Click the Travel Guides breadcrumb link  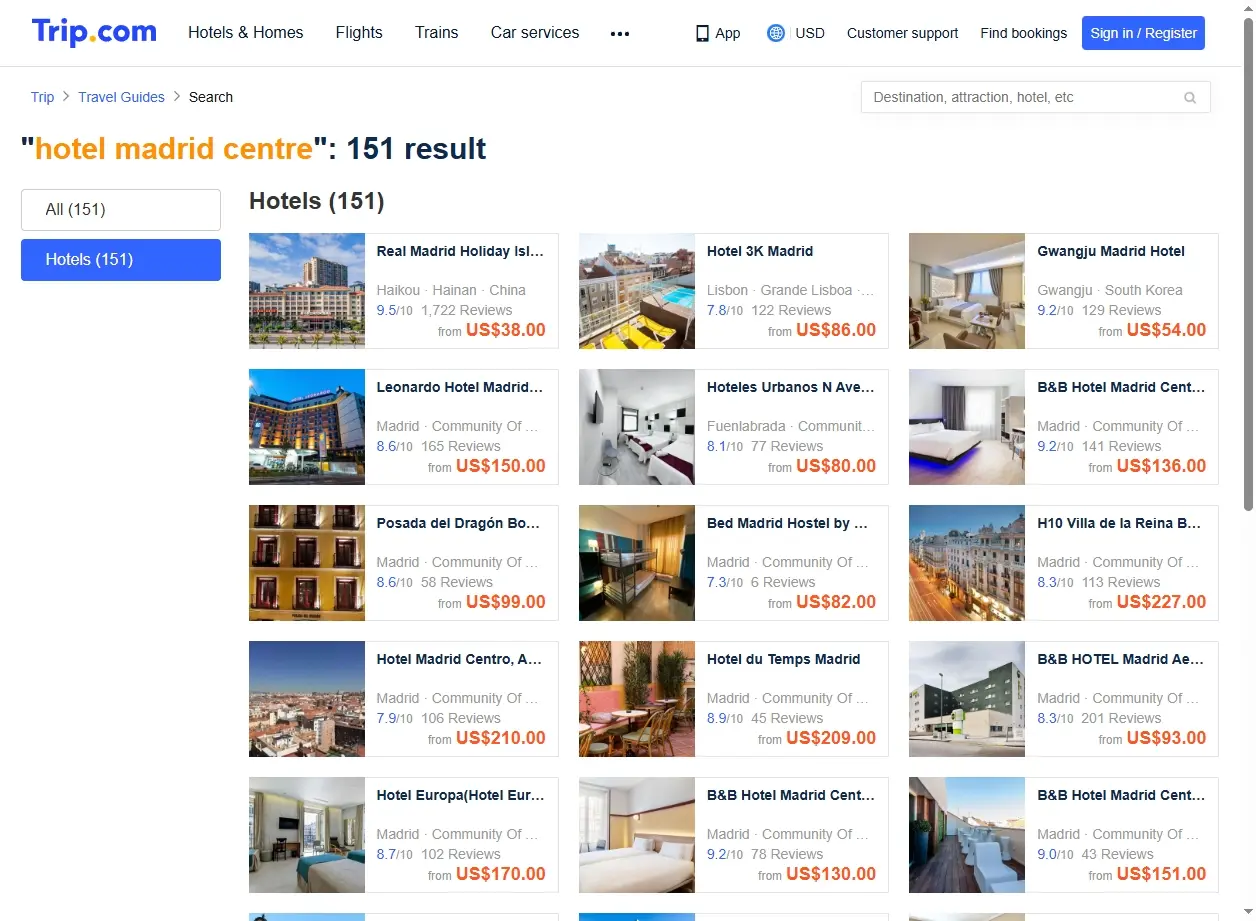pyautogui.click(x=121, y=97)
